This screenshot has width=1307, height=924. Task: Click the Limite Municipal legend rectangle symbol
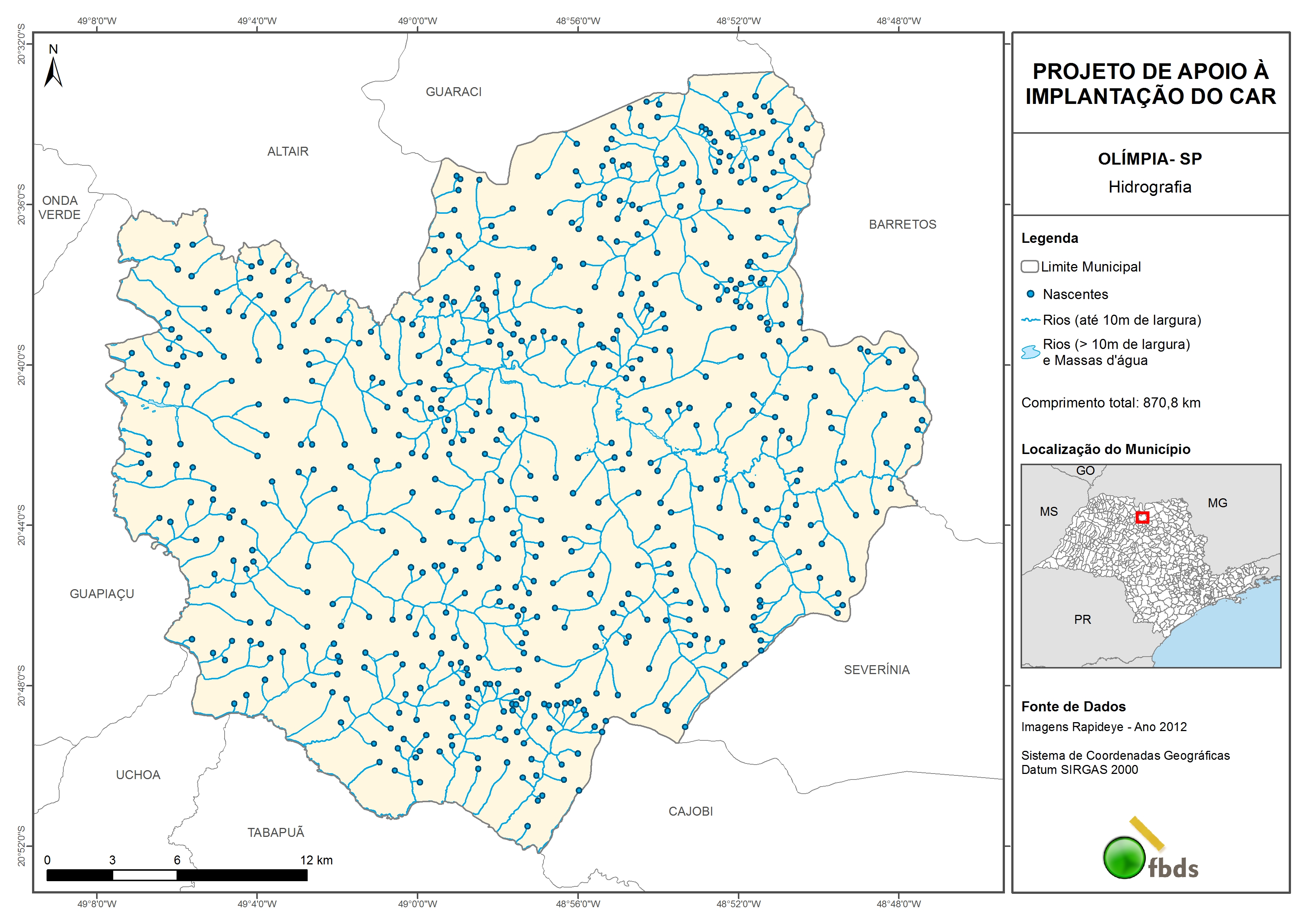coord(1029,266)
